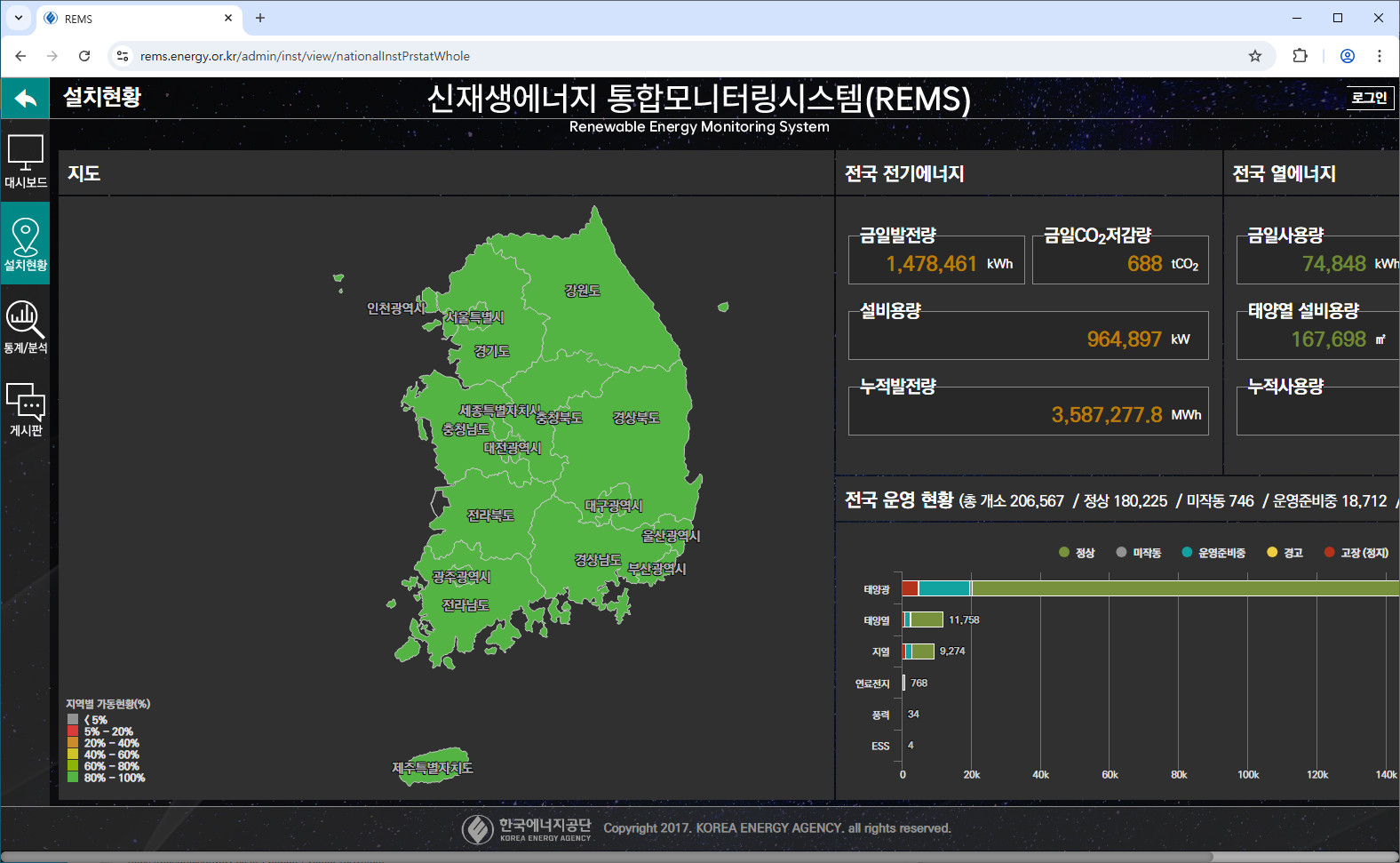The image size is (1400, 863).
Task: View site information icon in address bar
Action: pos(123,56)
